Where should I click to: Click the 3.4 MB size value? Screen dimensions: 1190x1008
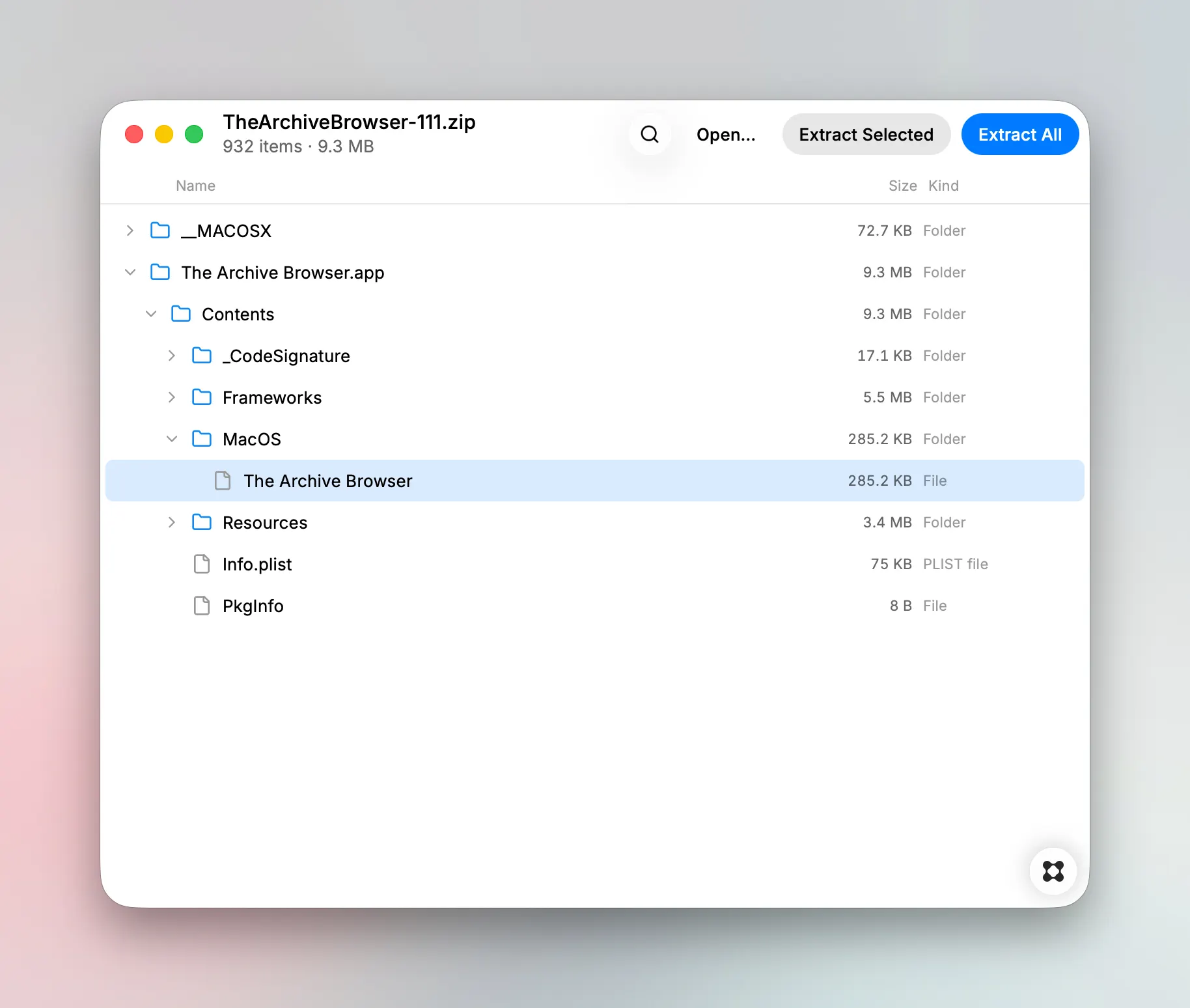[x=887, y=522]
